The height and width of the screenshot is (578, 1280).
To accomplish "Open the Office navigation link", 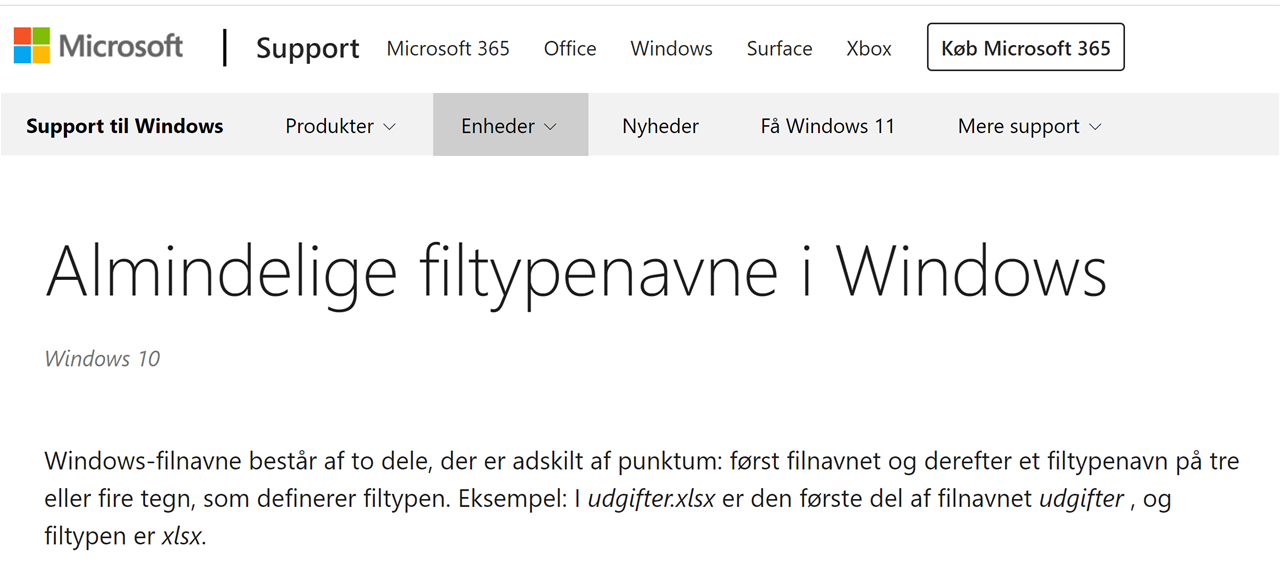I will 570,48.
